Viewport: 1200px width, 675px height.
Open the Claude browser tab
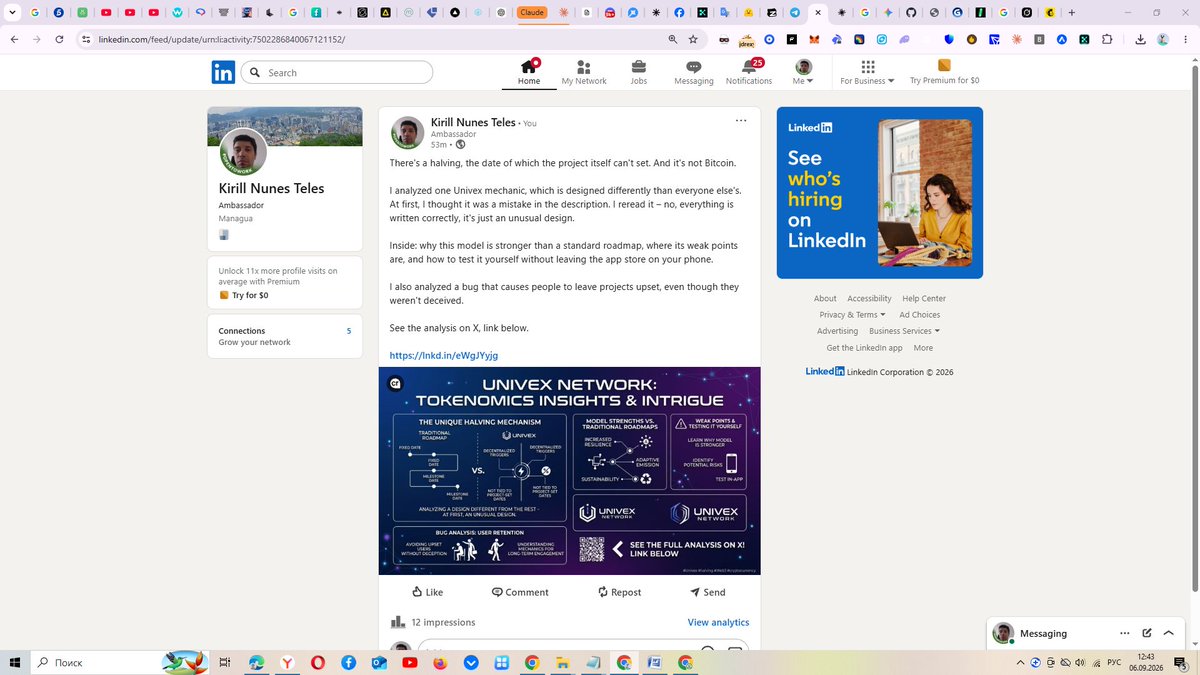tap(531, 13)
